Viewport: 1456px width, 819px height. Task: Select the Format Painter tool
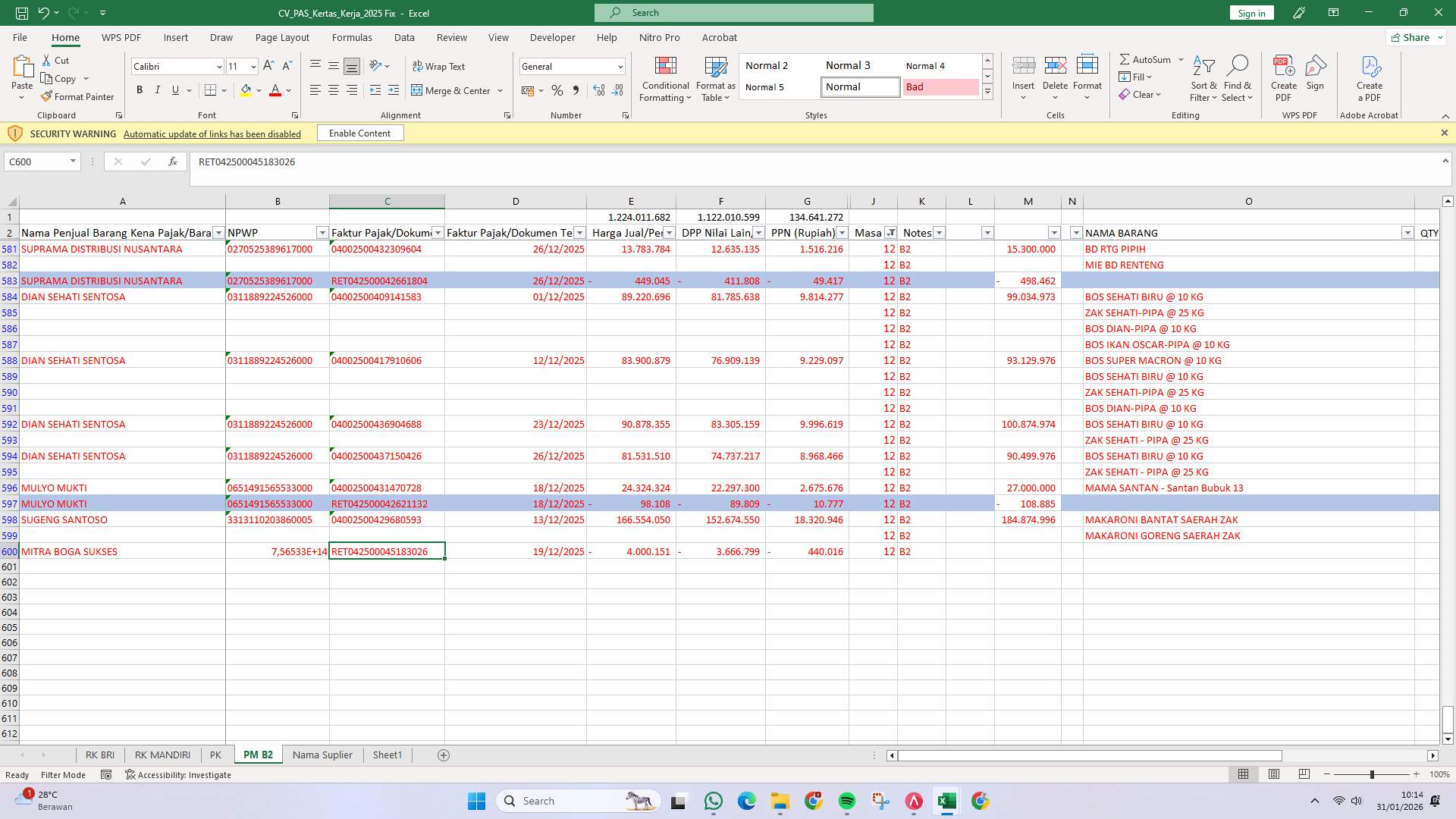pos(78,96)
